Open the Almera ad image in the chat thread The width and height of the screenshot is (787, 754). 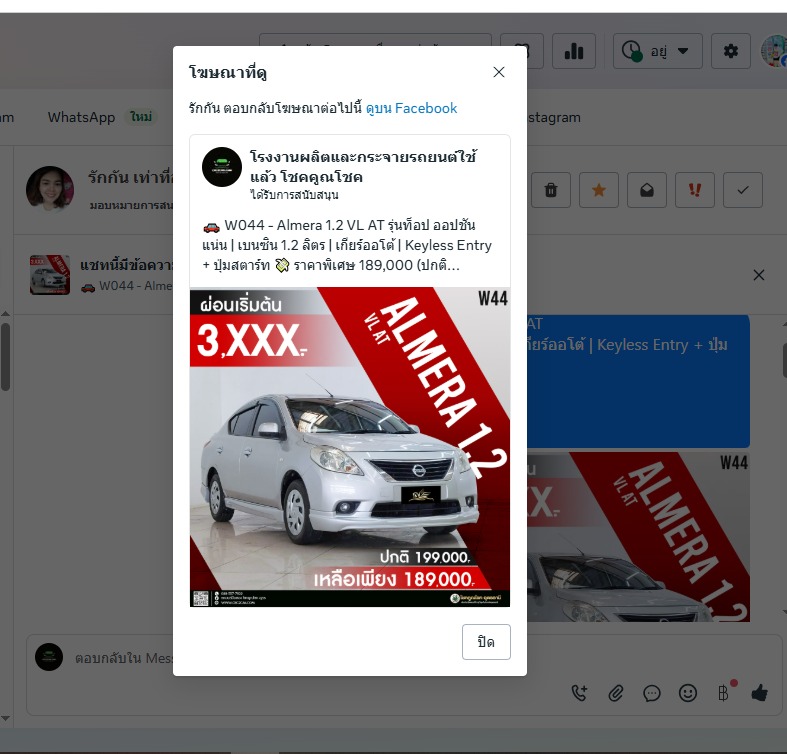[x=638, y=537]
